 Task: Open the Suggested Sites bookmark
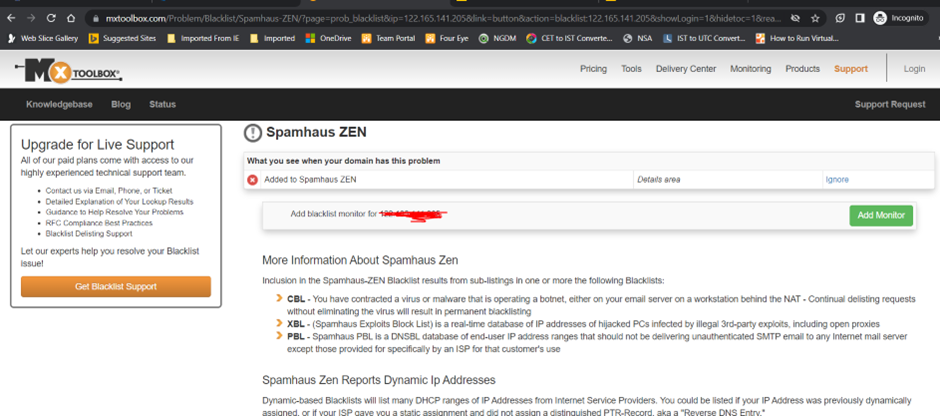(123, 38)
